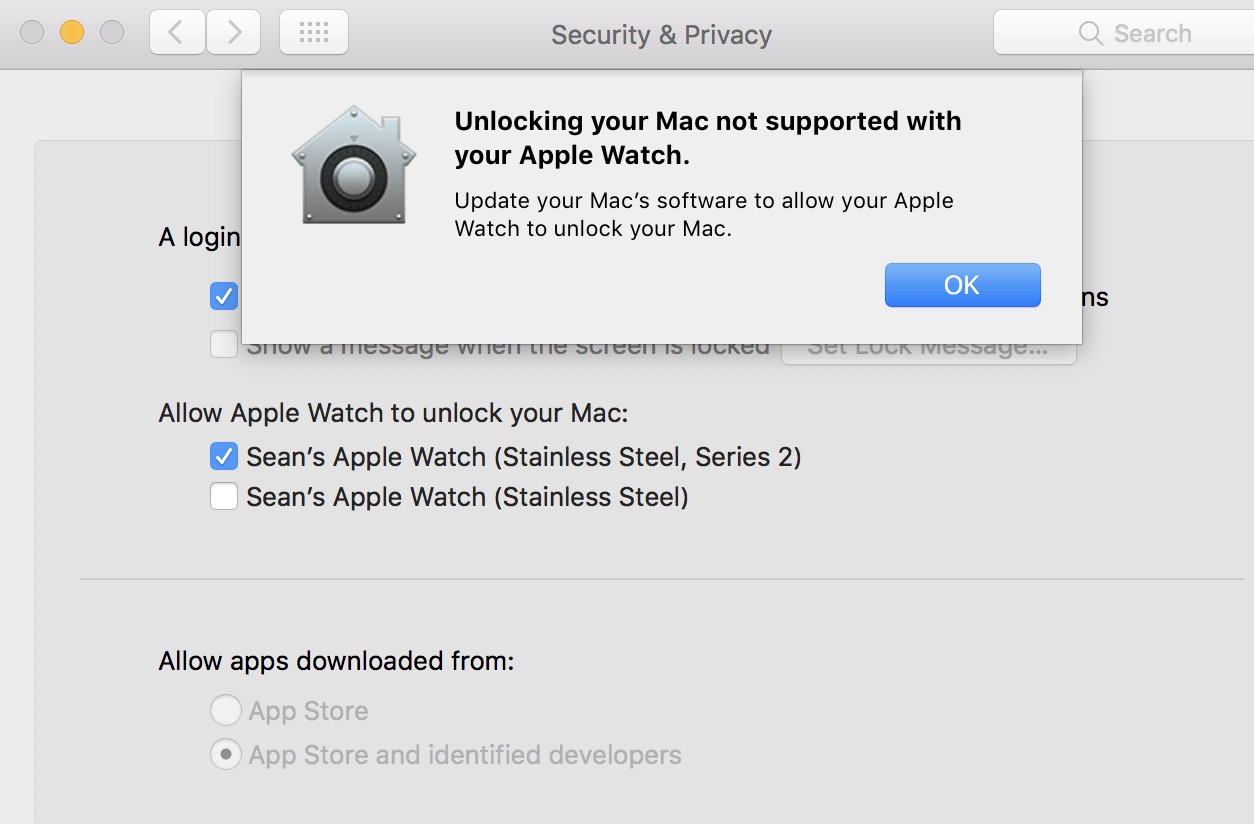Check Sean's Apple Watch (Stainless Steel)
The height and width of the screenshot is (824, 1254).
pyautogui.click(x=224, y=497)
